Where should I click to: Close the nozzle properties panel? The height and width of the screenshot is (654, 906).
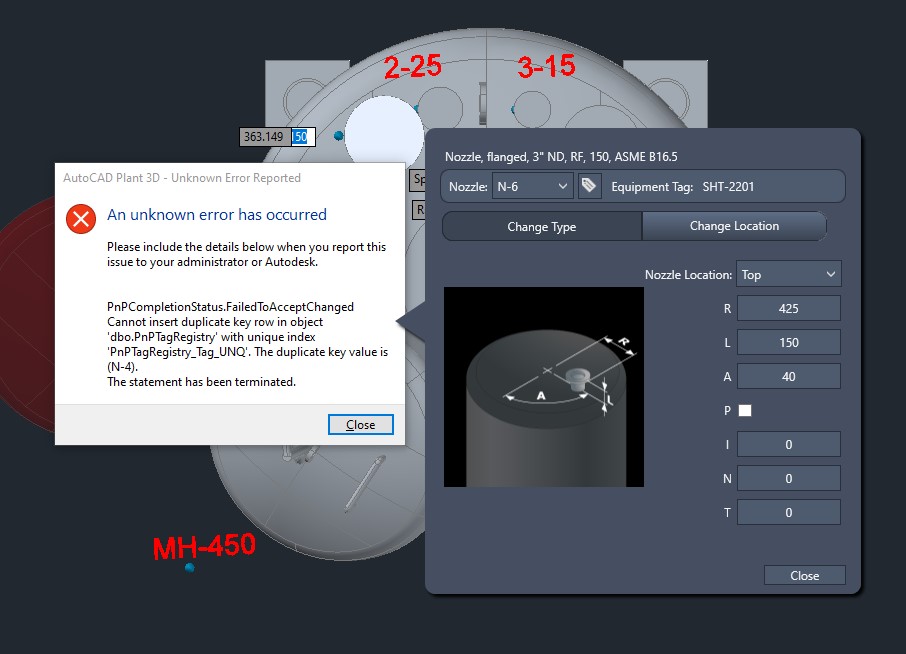click(804, 575)
